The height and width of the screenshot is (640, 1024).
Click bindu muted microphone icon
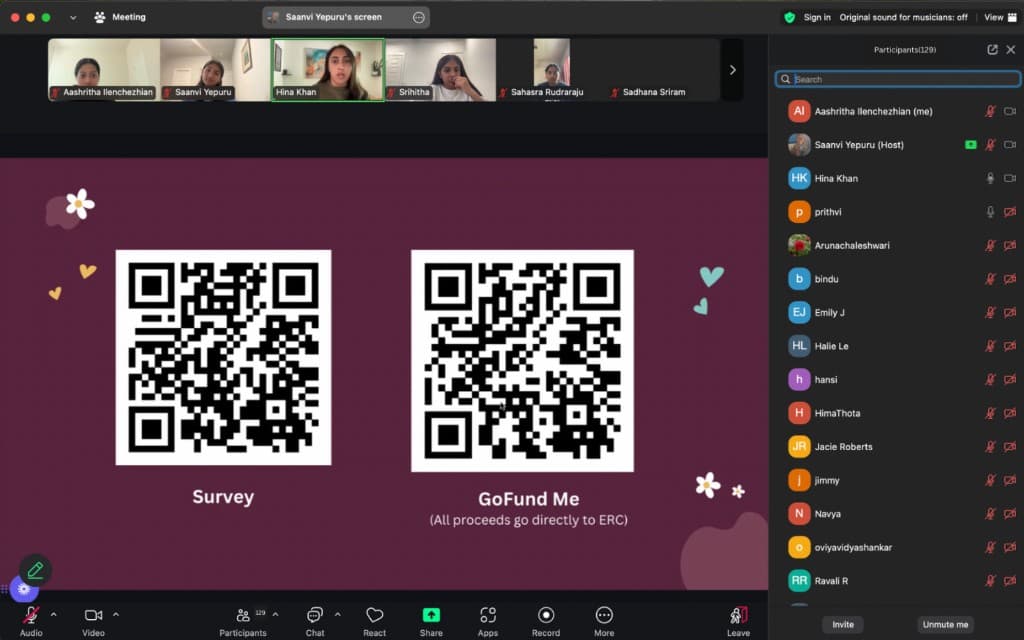(x=990, y=279)
